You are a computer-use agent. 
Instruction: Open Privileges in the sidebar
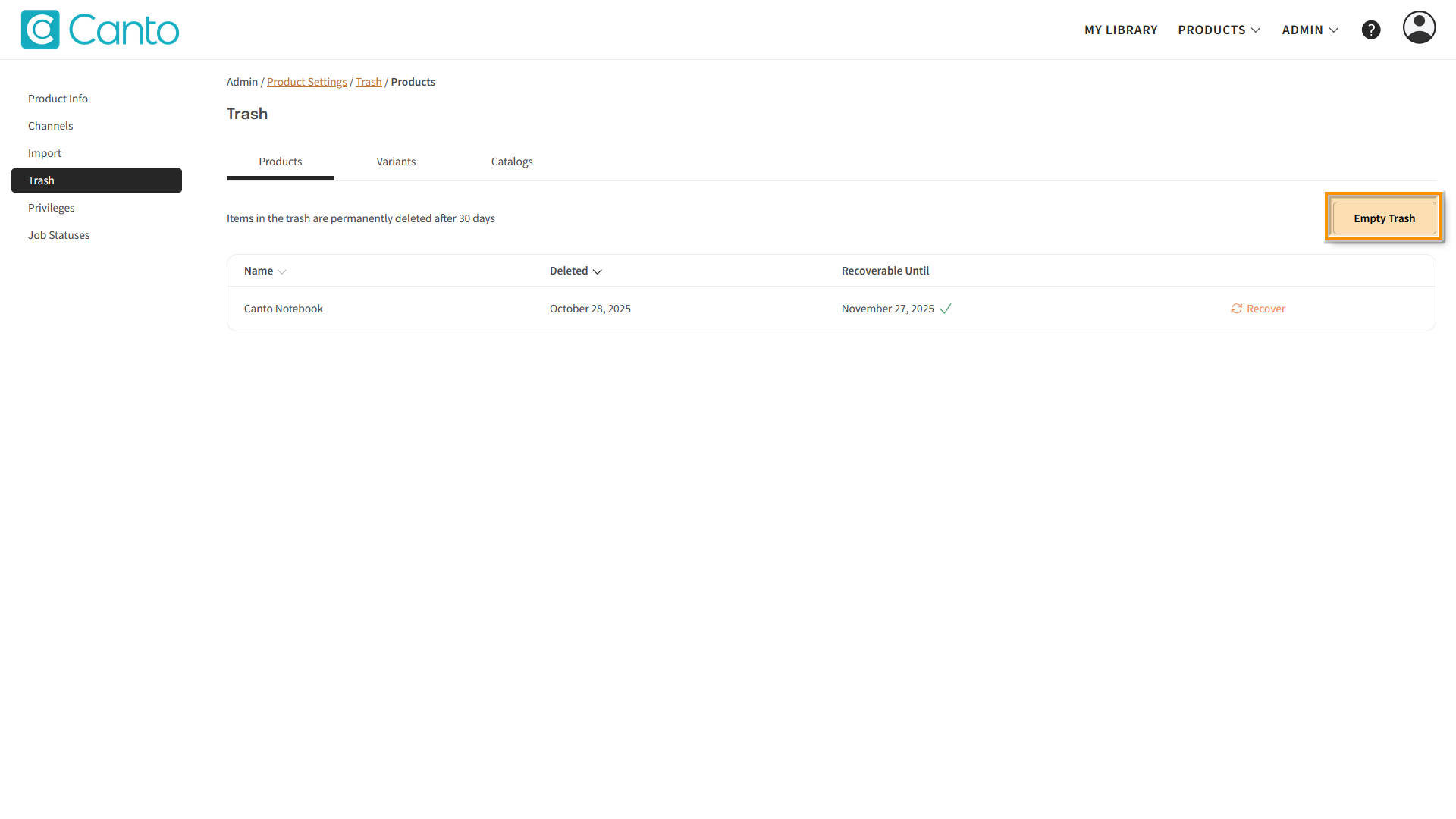click(96, 208)
